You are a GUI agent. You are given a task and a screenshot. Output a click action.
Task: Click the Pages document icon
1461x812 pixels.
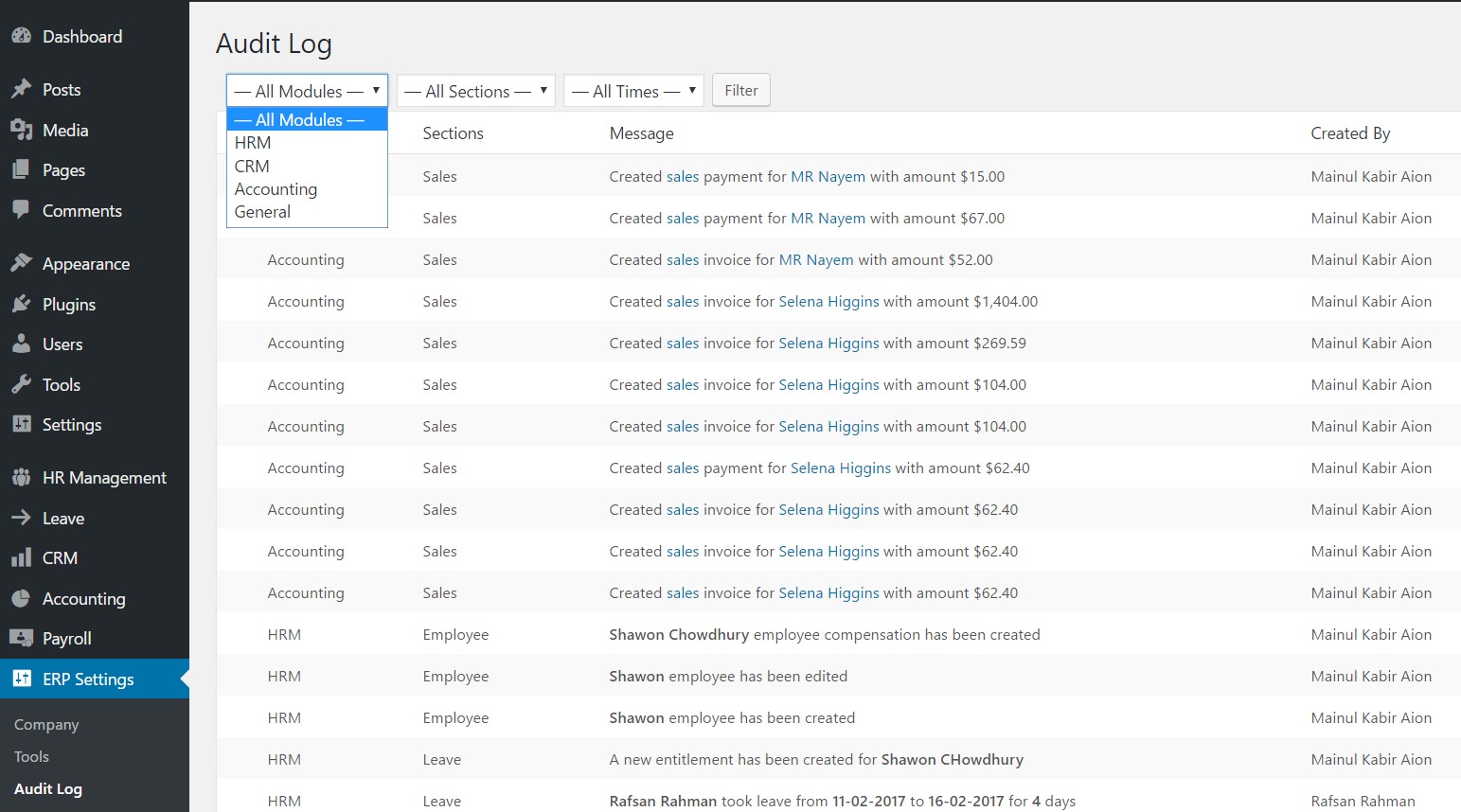pos(21,169)
